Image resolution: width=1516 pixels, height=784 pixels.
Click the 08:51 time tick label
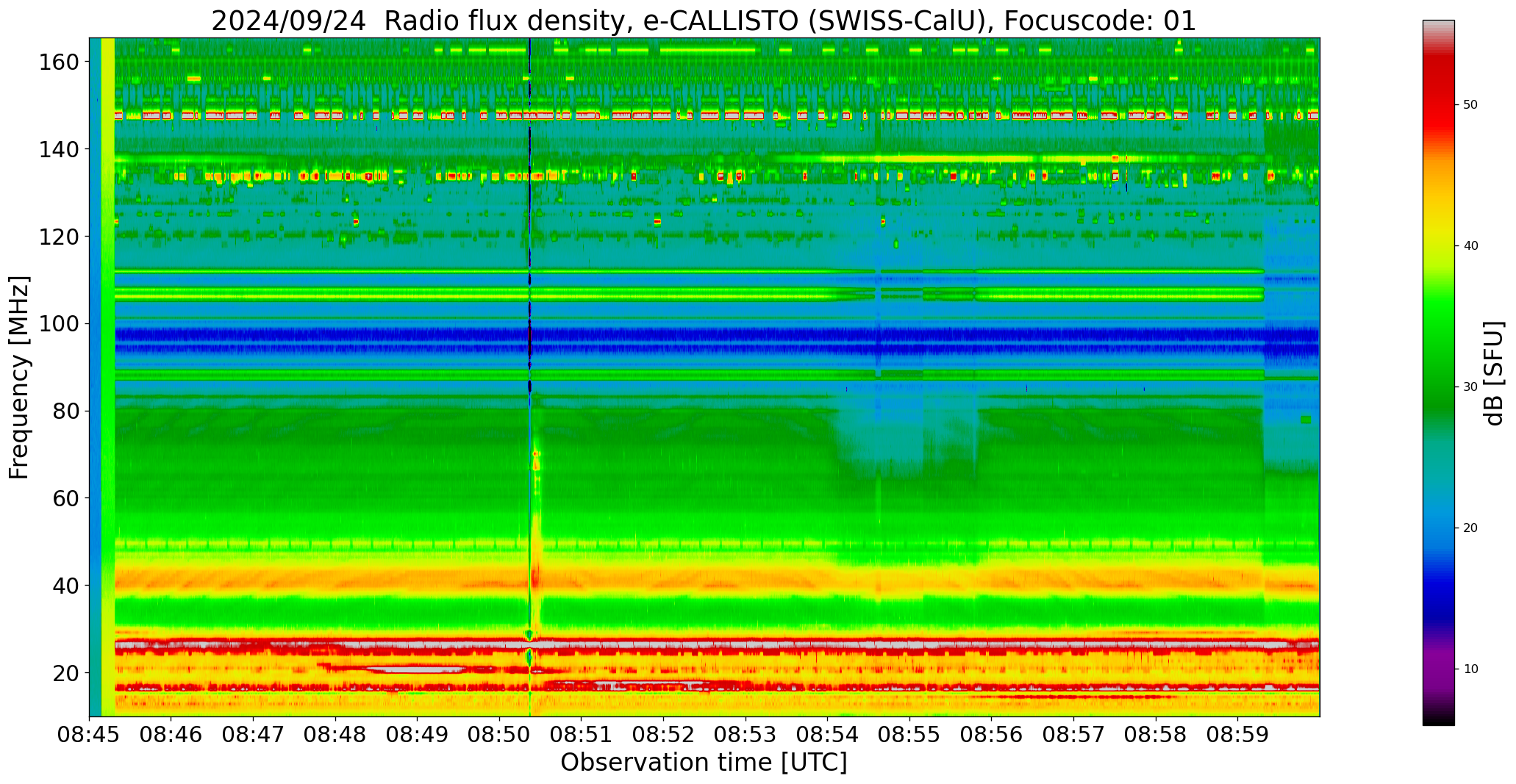[x=582, y=736]
